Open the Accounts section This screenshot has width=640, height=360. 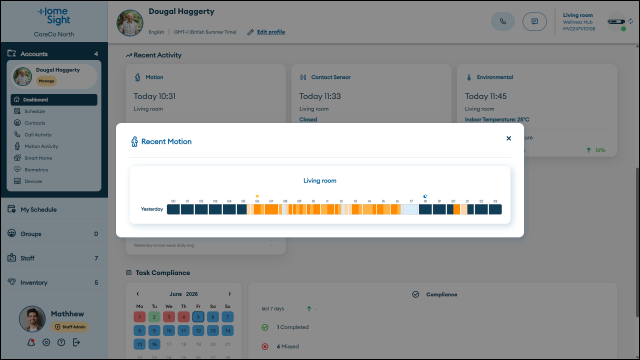54,53
